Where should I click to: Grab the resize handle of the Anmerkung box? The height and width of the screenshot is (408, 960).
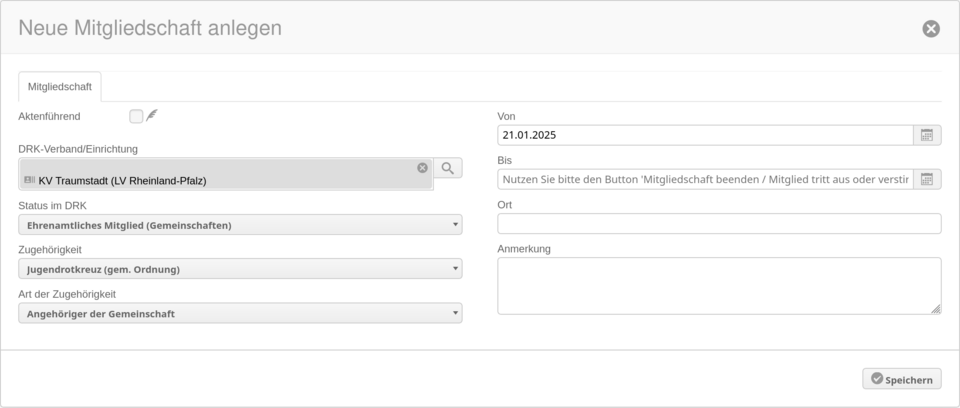coord(936,309)
